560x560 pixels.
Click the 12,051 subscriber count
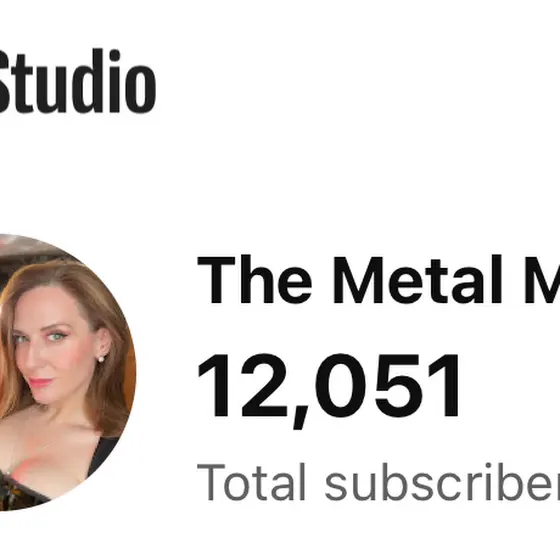pyautogui.click(x=329, y=388)
